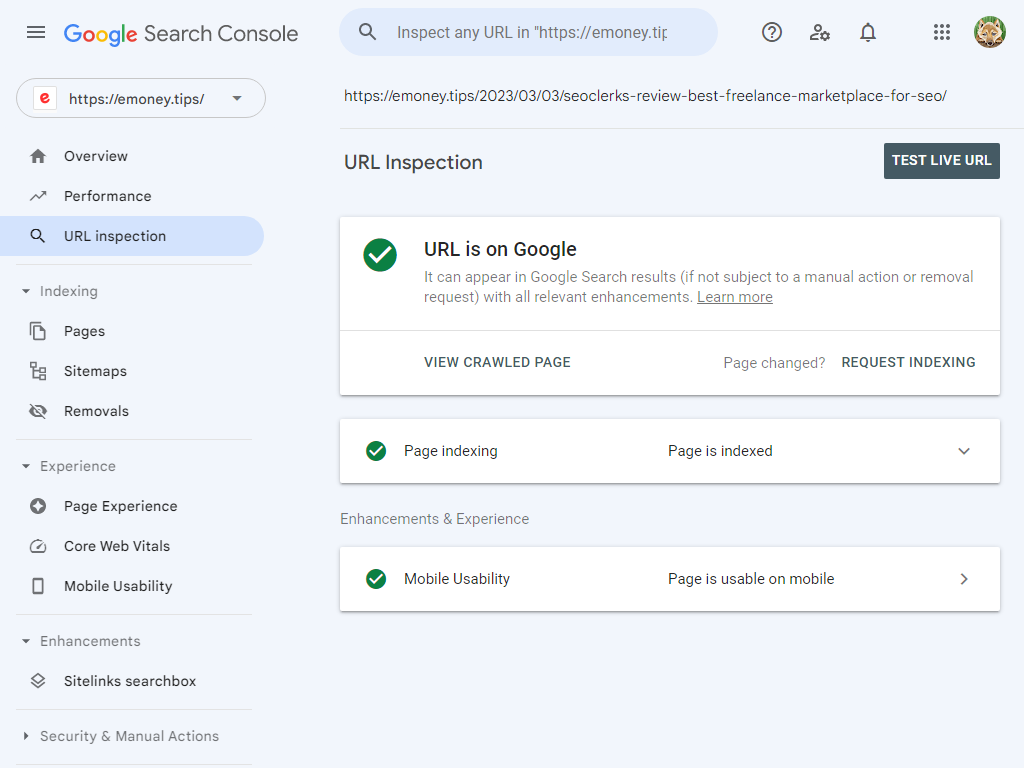Open the Core Web Vitals report
This screenshot has width=1024, height=768.
(x=116, y=546)
